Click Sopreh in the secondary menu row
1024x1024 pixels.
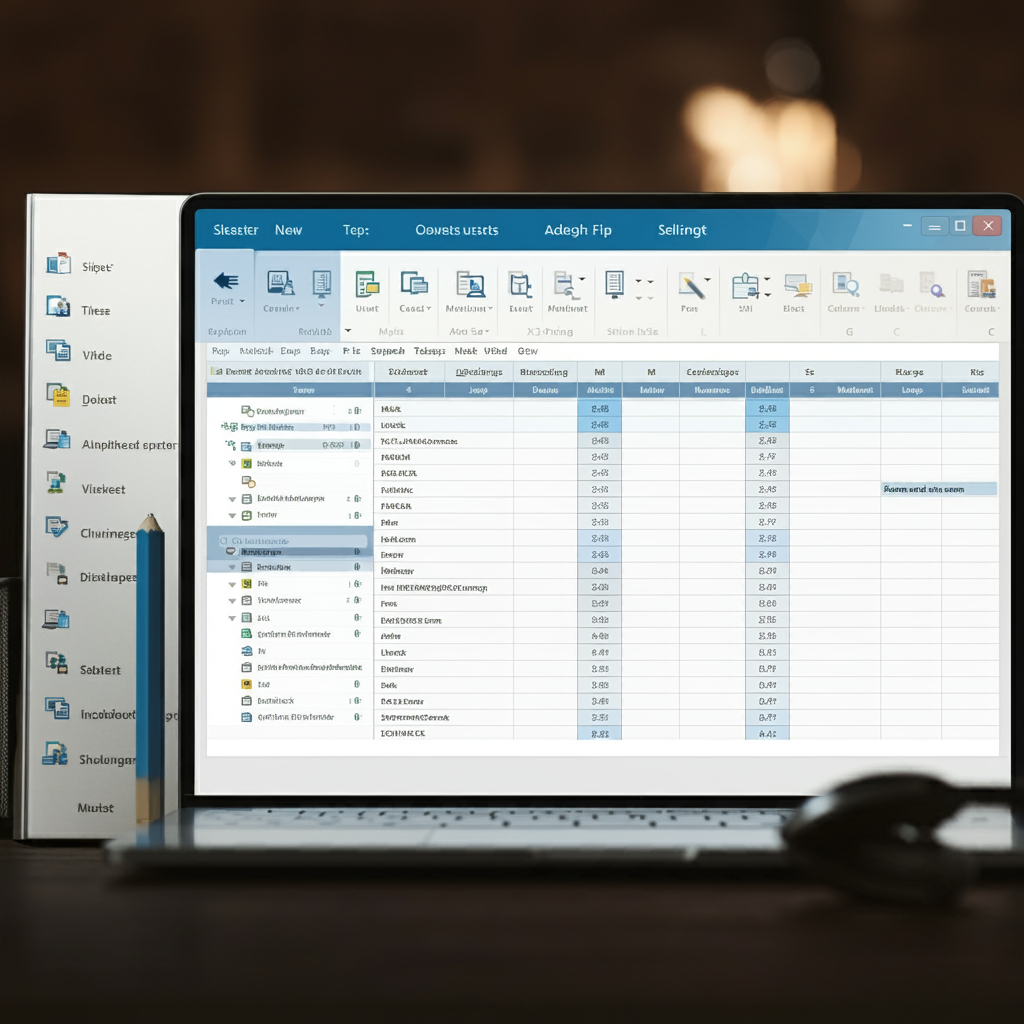388,351
